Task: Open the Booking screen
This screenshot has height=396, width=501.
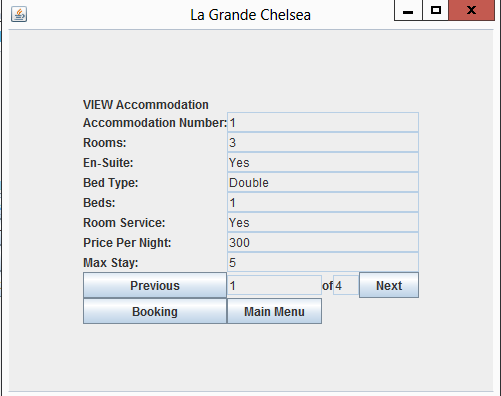Action: pos(155,311)
